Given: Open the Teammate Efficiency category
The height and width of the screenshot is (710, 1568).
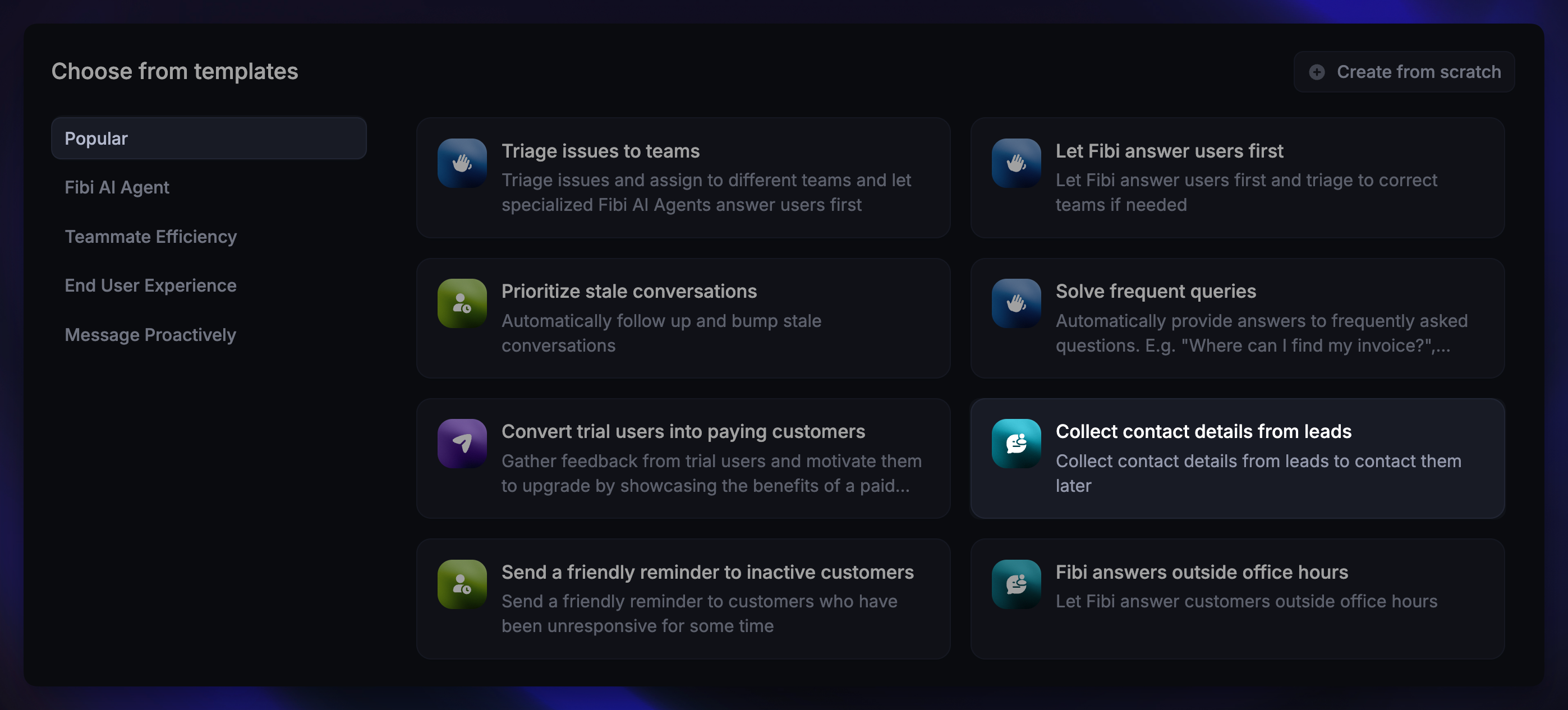Looking at the screenshot, I should click(x=150, y=237).
